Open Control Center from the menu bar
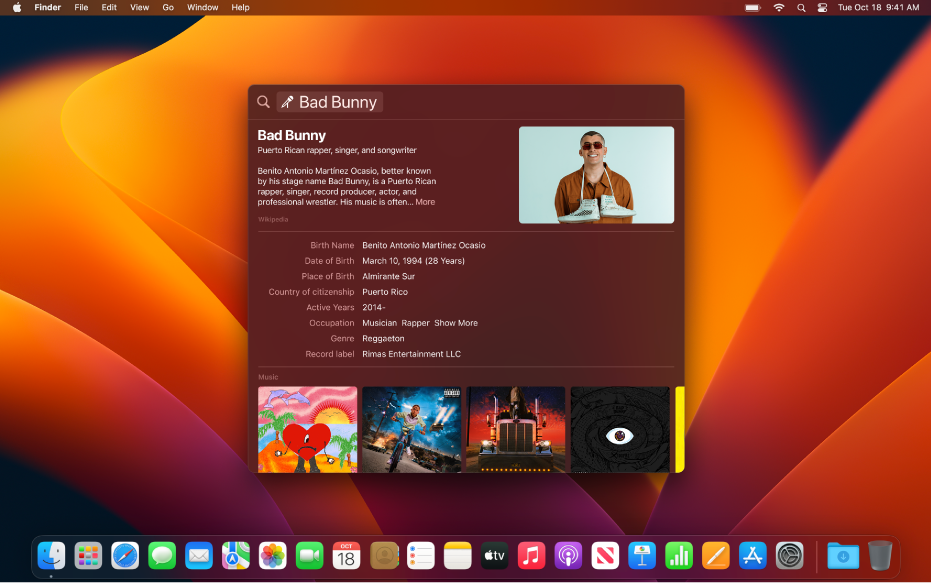This screenshot has width=932, height=584. pyautogui.click(x=822, y=7)
